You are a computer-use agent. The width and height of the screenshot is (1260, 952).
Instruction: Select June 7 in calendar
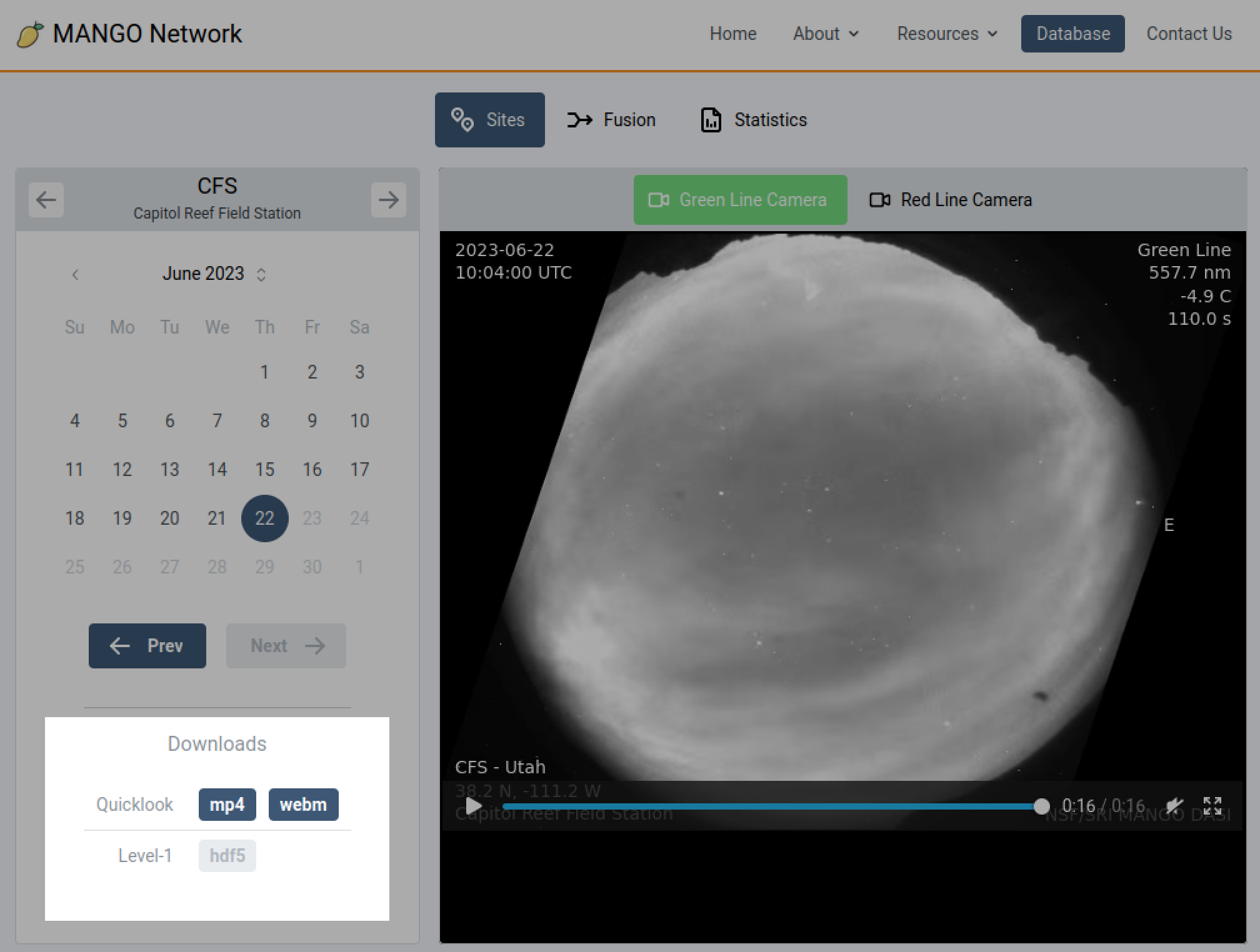click(217, 421)
